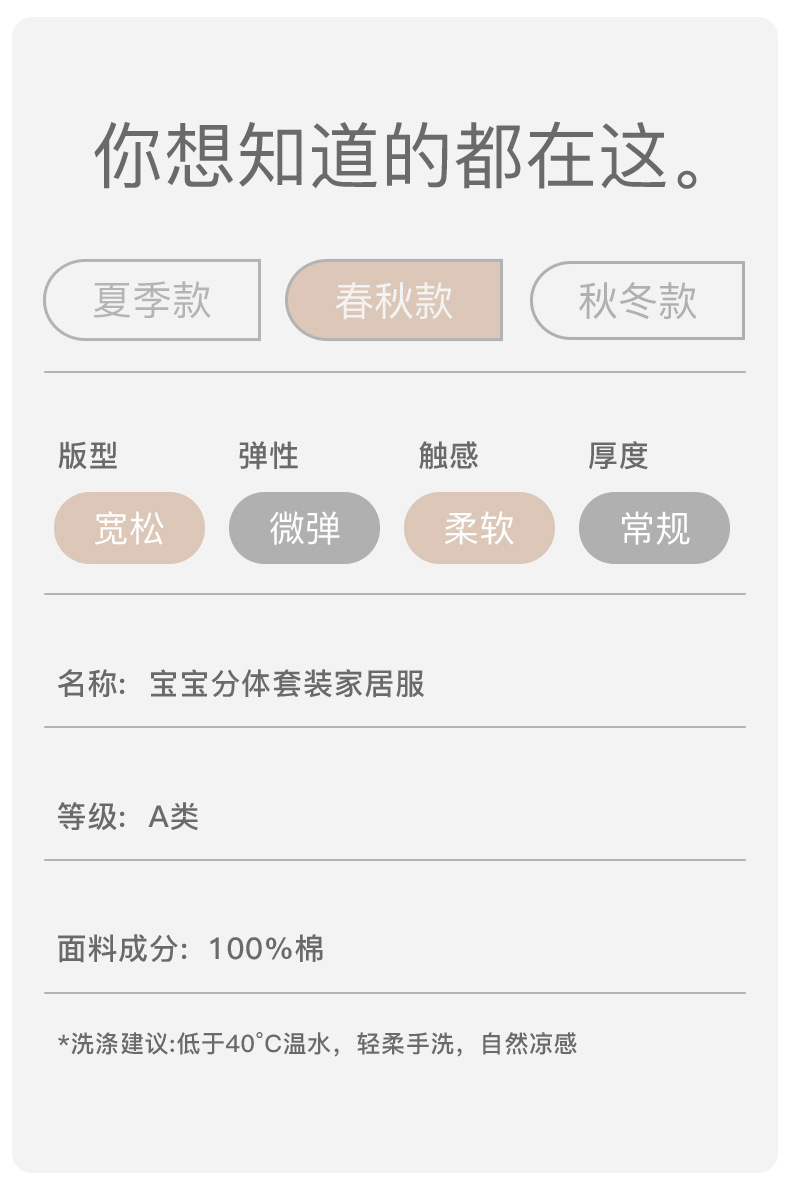Select the product name 宝宝分体套装家居服
This screenshot has width=790, height=1181.
287,684
